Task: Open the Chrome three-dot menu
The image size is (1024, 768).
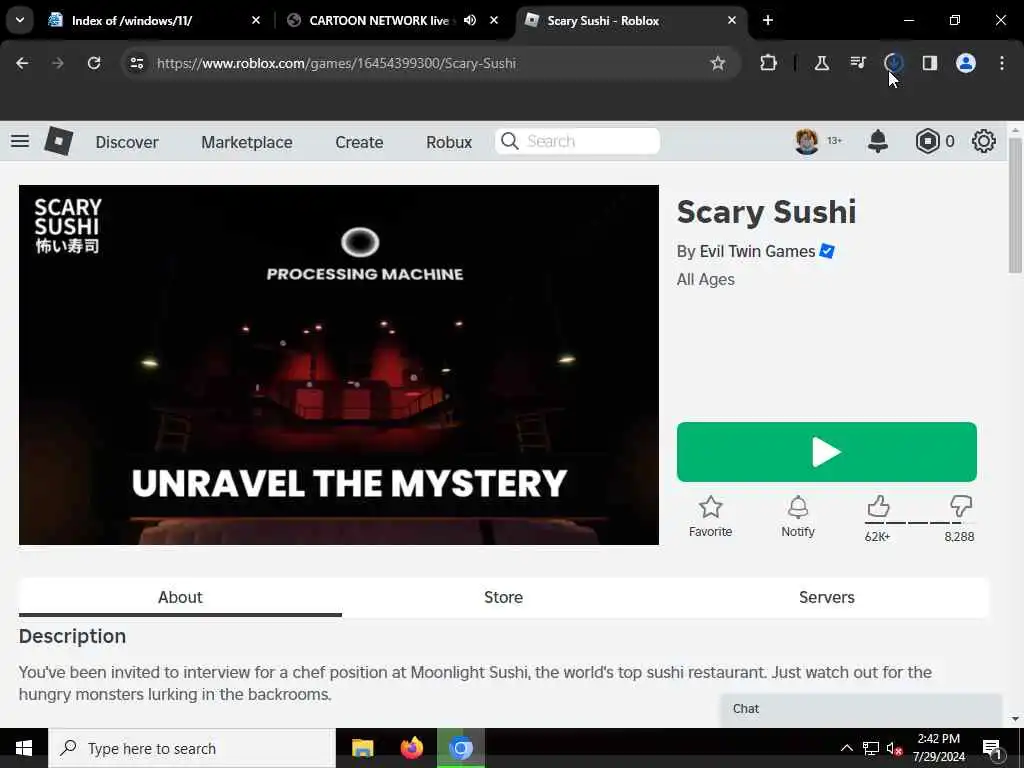Action: tap(1002, 63)
